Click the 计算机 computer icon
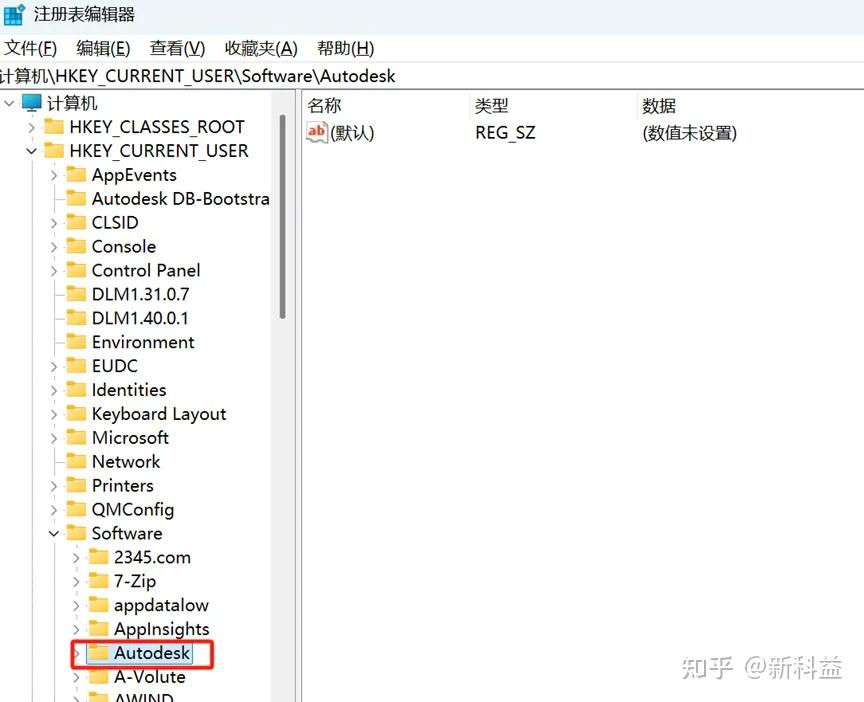 pos(31,102)
